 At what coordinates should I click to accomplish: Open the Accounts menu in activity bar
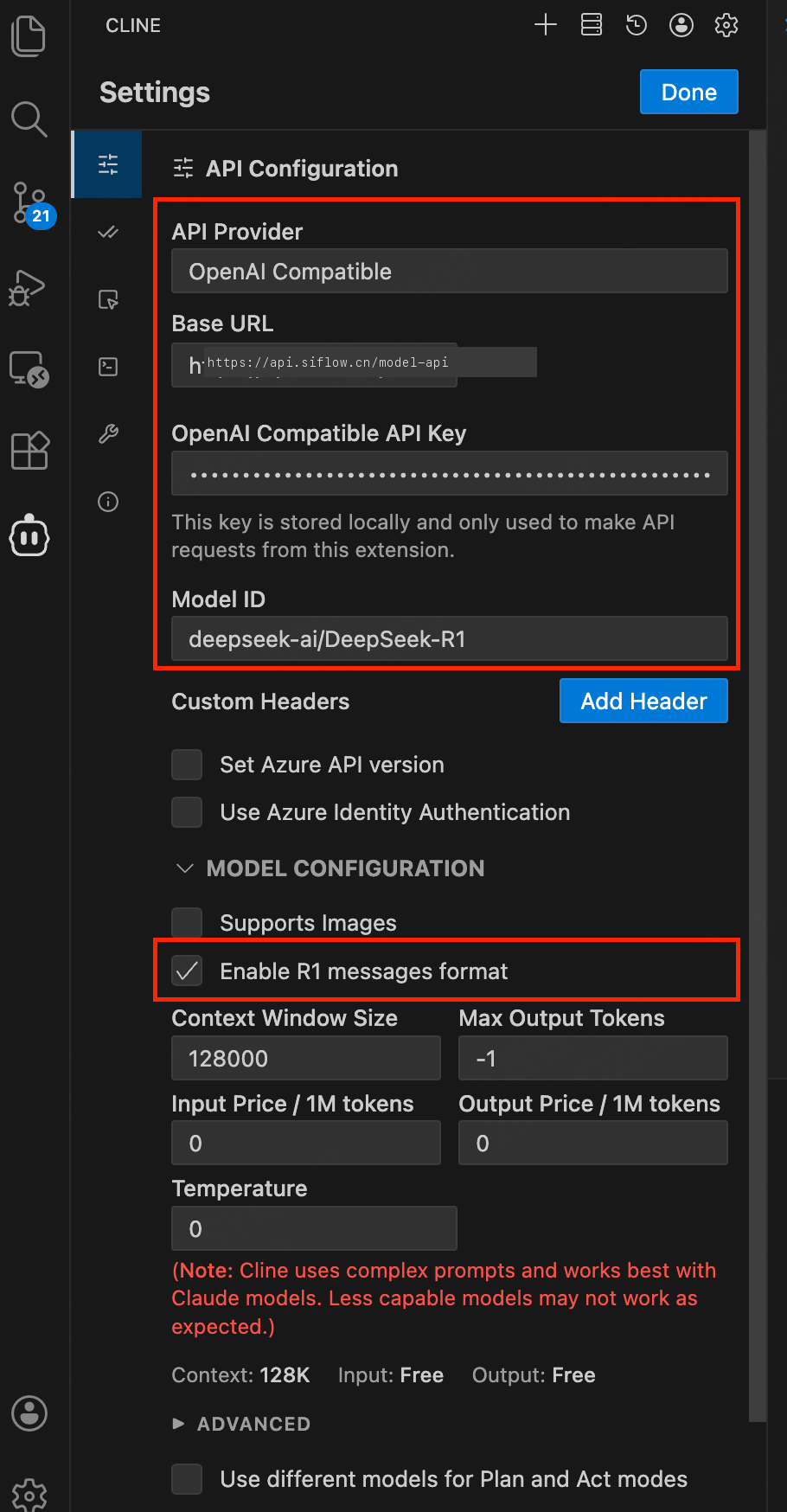click(x=29, y=1413)
